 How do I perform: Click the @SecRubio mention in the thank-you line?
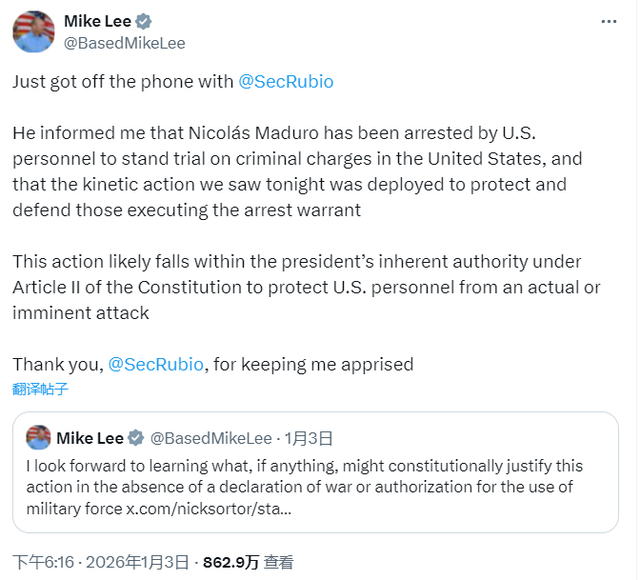point(155,364)
